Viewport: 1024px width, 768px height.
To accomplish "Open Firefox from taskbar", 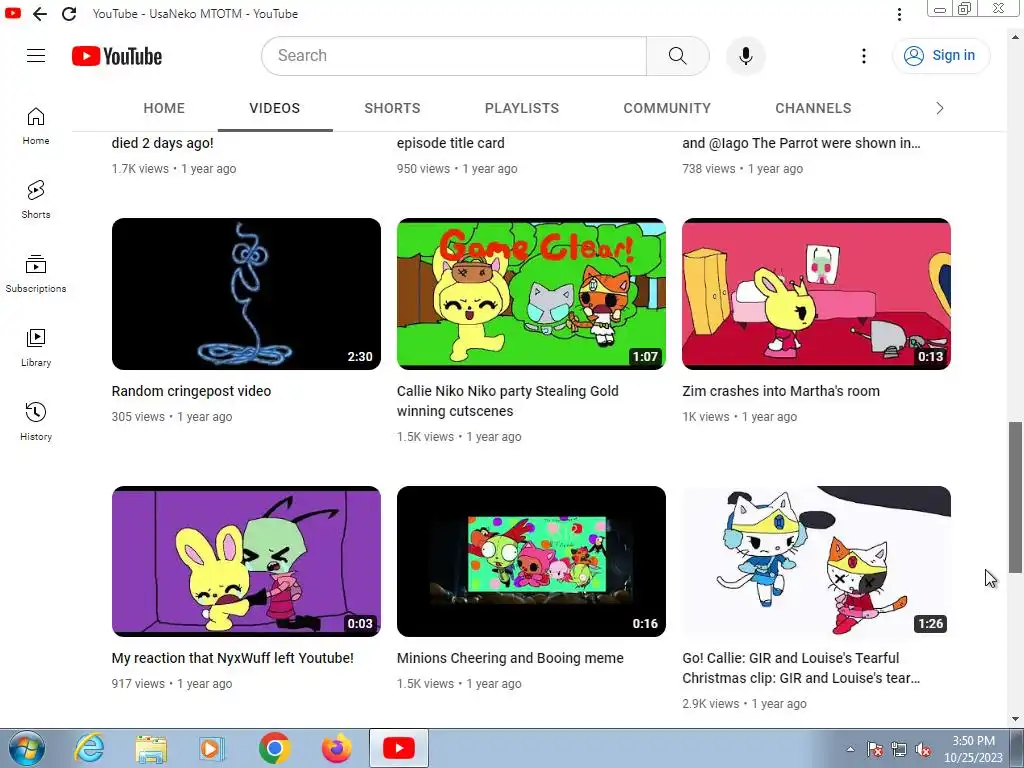I will pyautogui.click(x=336, y=748).
